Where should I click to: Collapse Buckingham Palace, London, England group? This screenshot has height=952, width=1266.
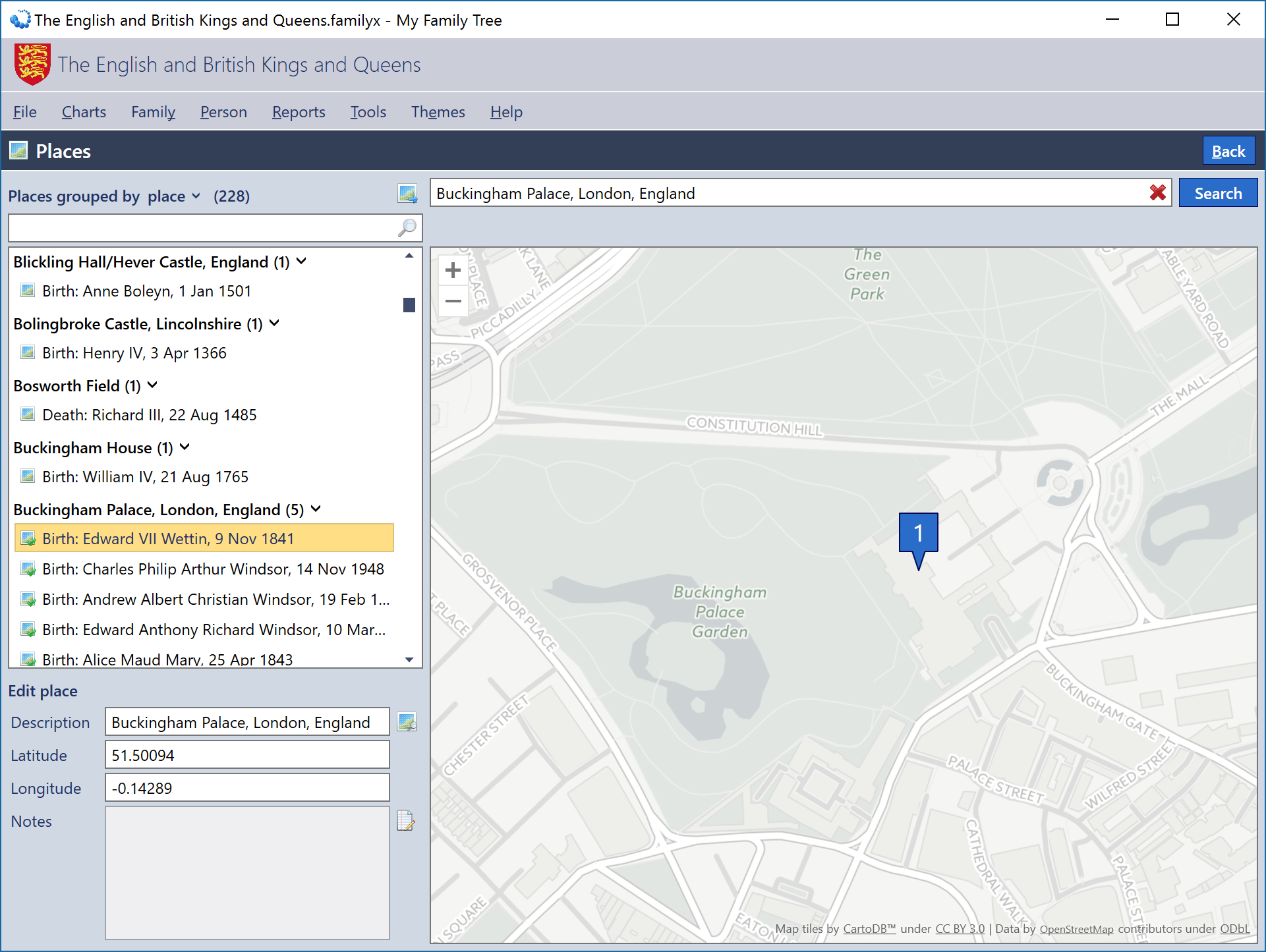pyautogui.click(x=316, y=509)
